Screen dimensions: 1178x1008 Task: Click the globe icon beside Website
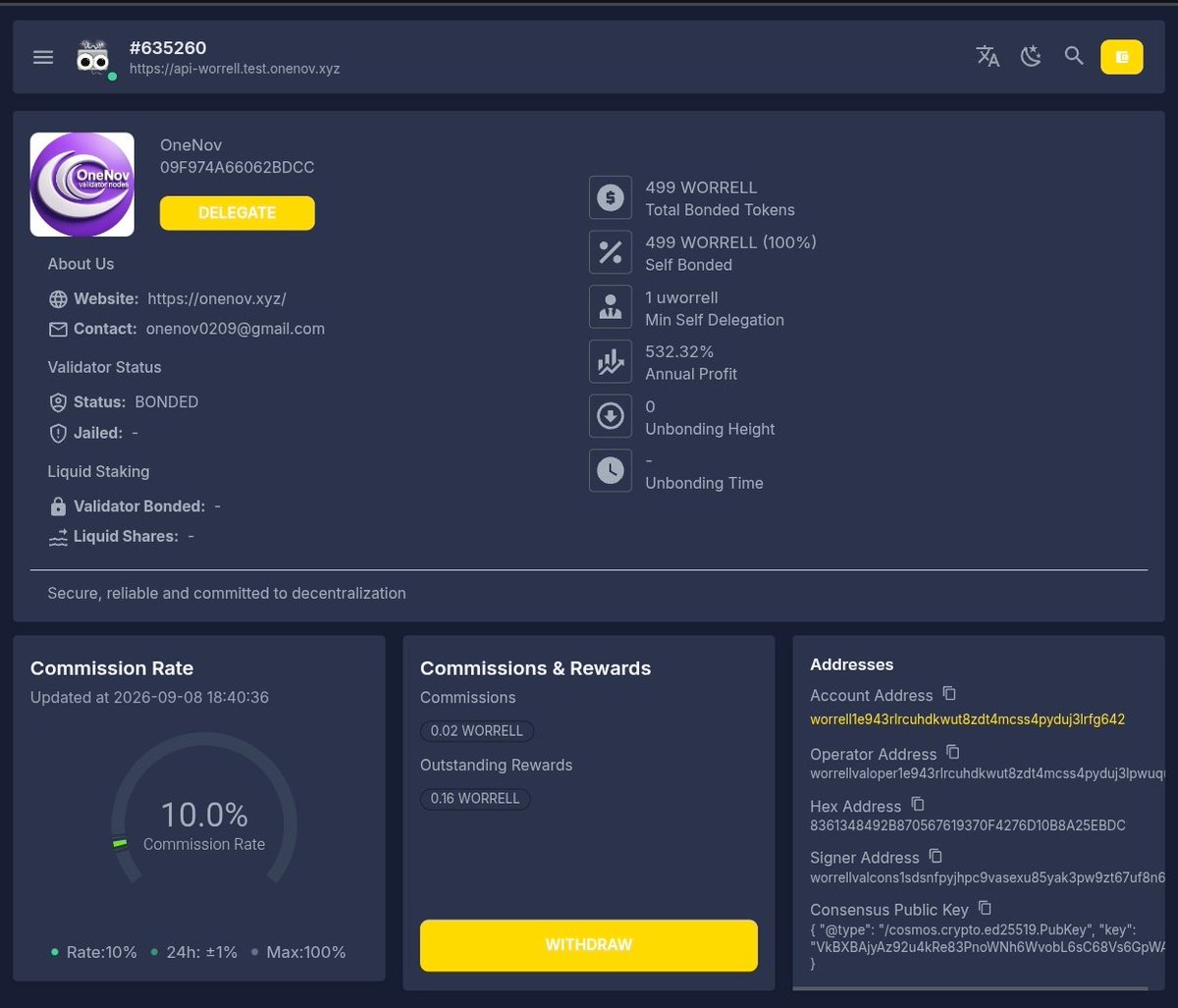pyautogui.click(x=58, y=298)
